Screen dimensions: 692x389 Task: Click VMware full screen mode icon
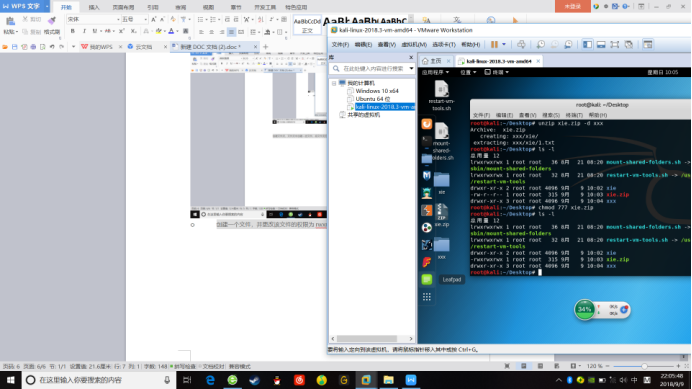pyautogui.click(x=614, y=45)
